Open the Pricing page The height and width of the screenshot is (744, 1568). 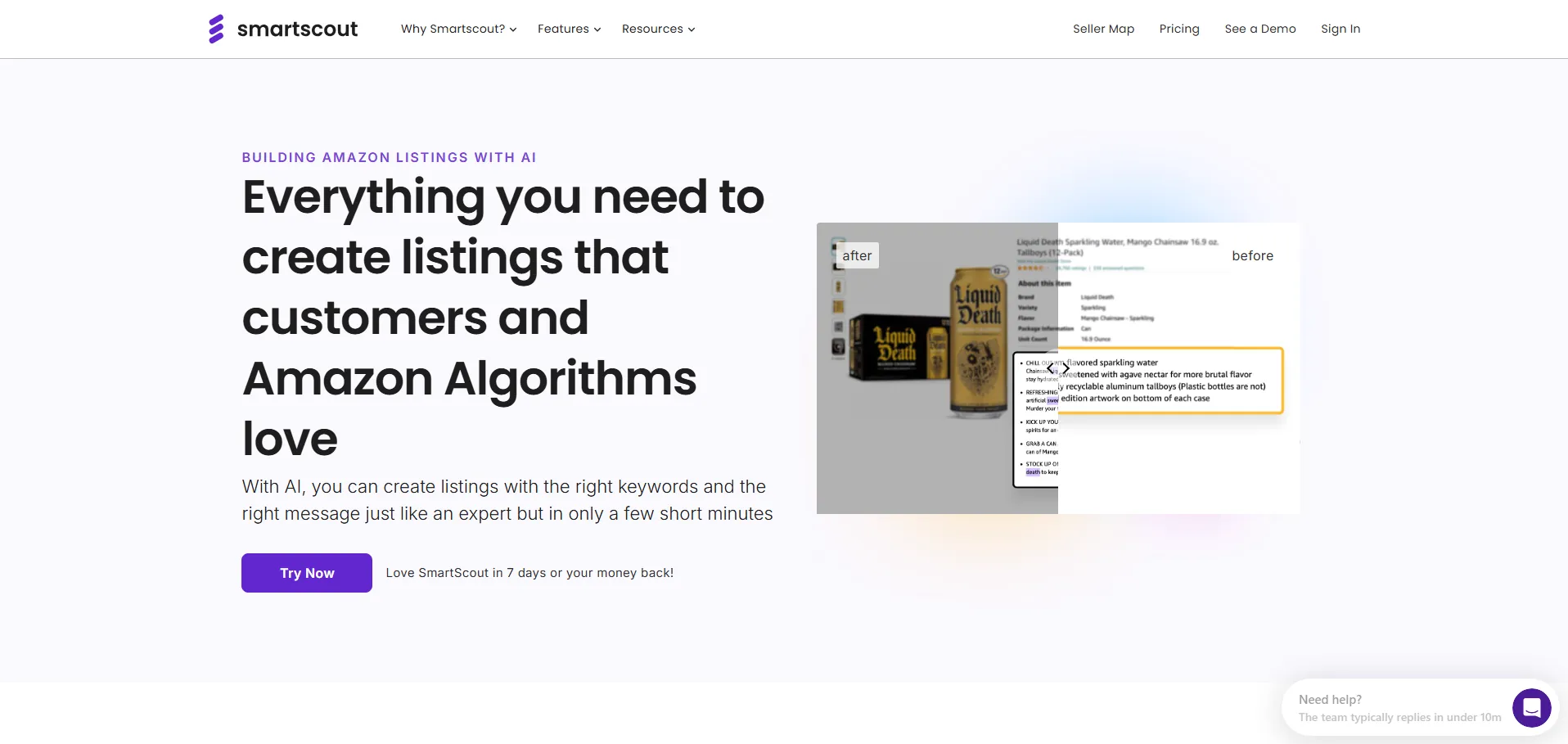click(x=1178, y=29)
